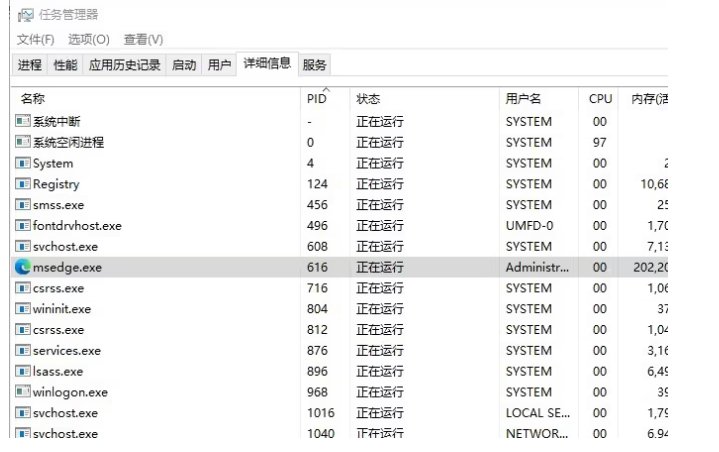
Task: Click the smss.exe process icon
Action: 22,204
